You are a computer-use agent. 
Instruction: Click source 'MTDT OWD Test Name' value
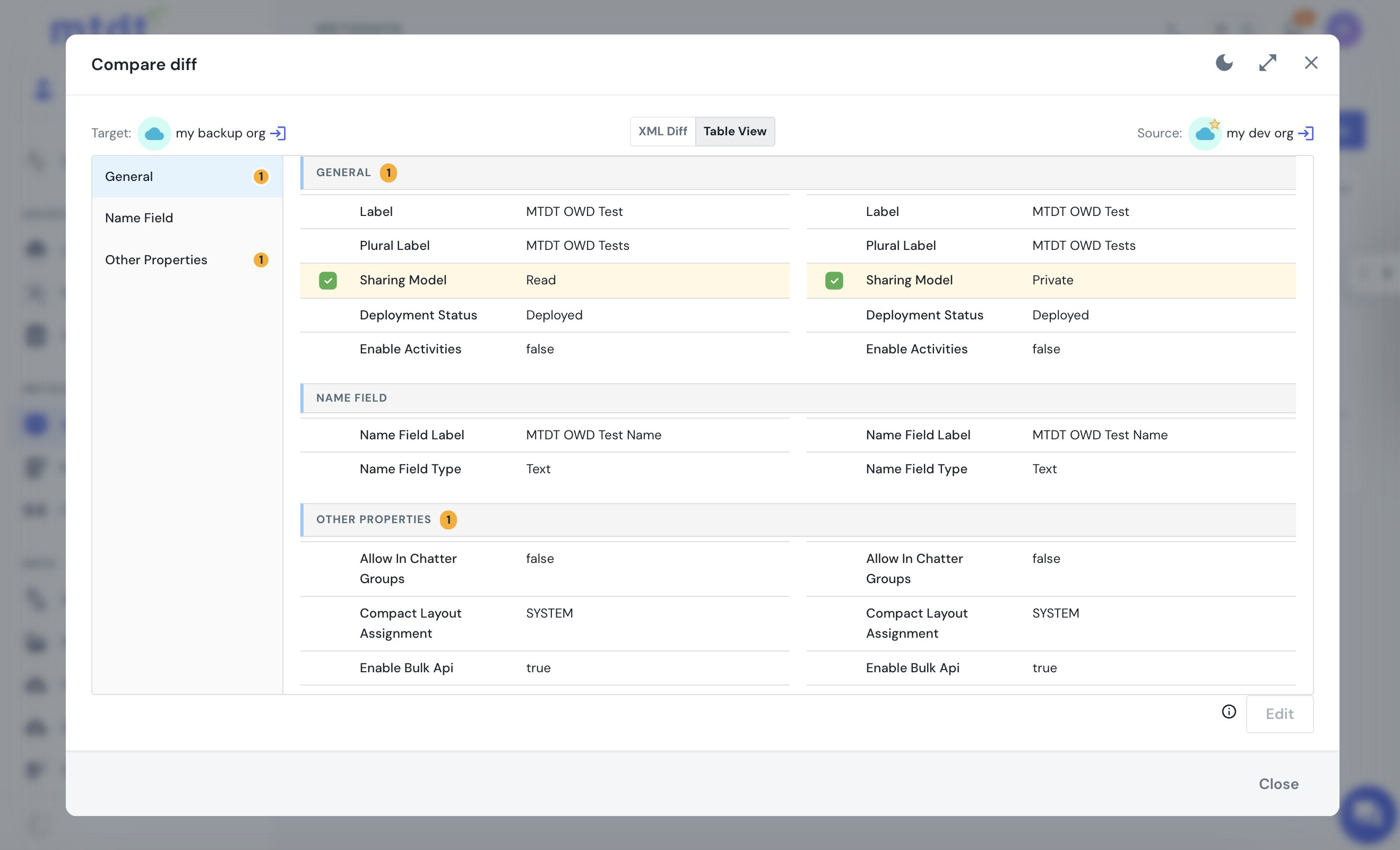(1100, 435)
